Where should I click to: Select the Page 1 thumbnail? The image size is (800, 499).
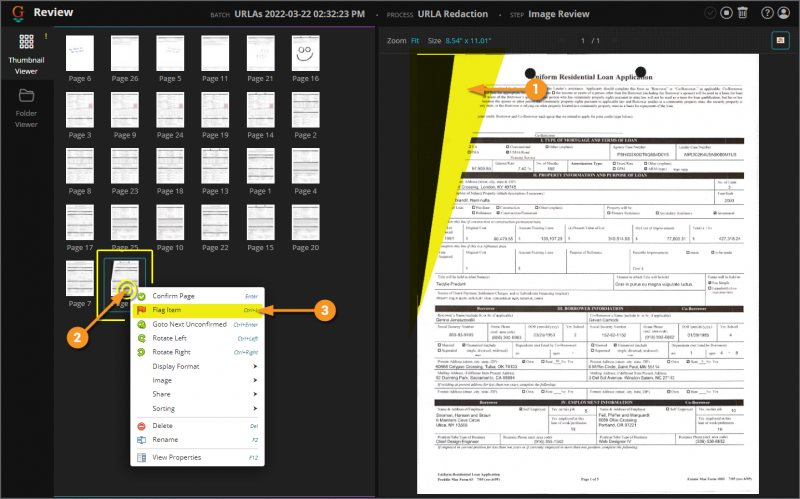point(260,166)
